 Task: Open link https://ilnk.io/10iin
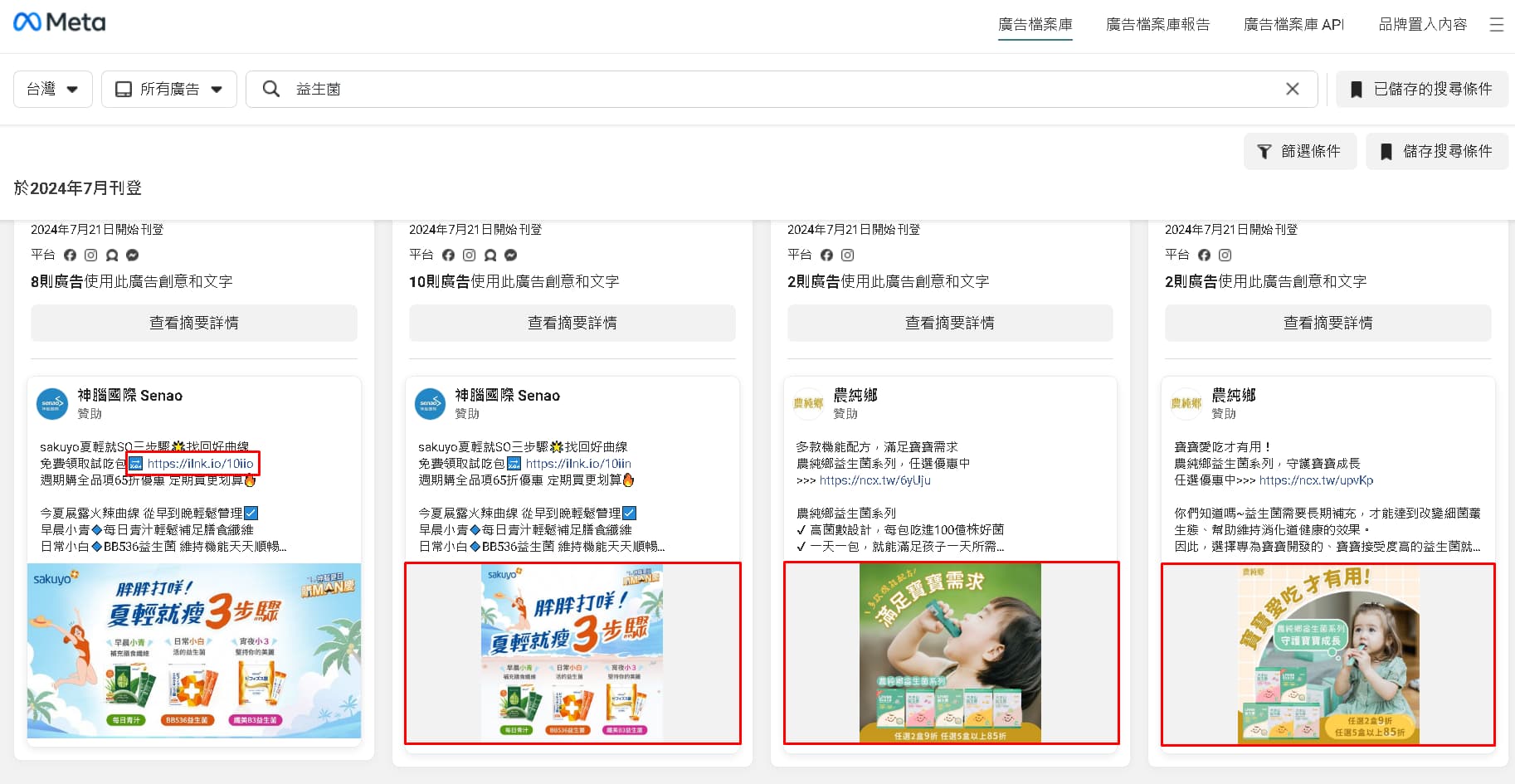pyautogui.click(x=578, y=464)
